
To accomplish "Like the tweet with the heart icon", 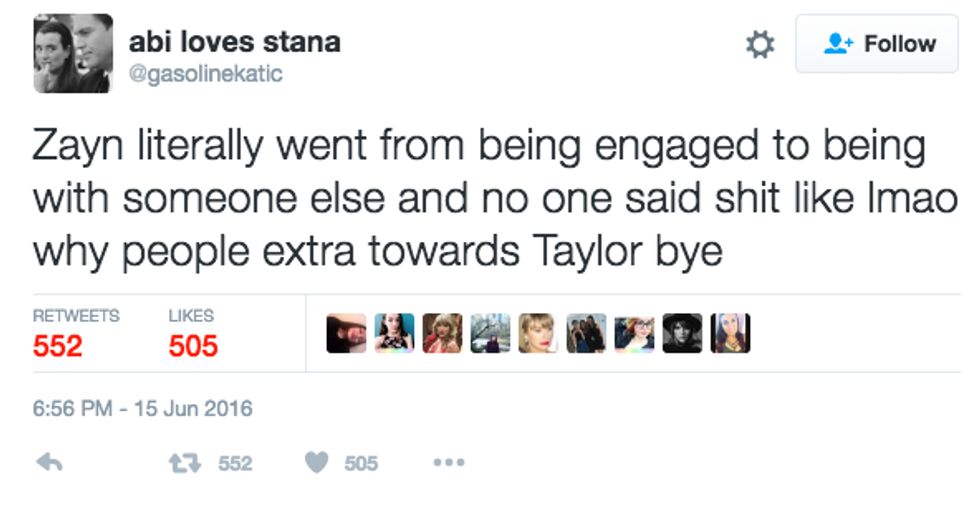I will 316,463.
